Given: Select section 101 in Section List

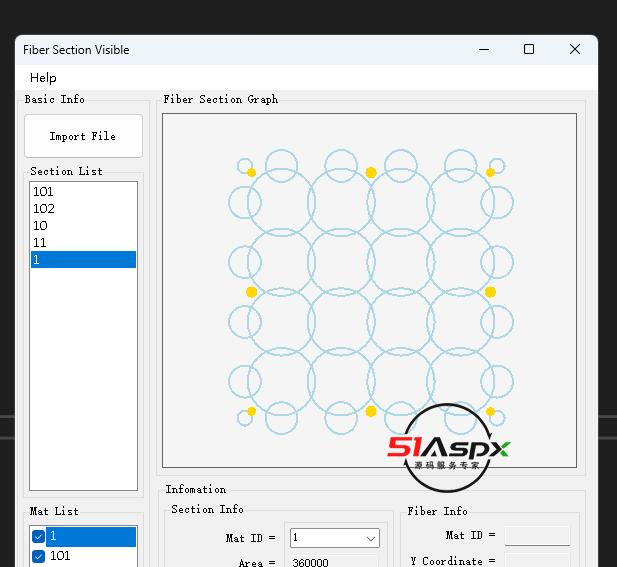Looking at the screenshot, I should point(83,192).
